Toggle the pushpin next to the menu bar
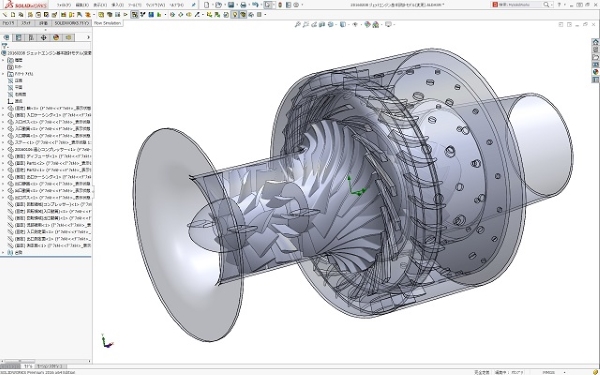The width and height of the screenshot is (600, 375). click(x=194, y=5)
